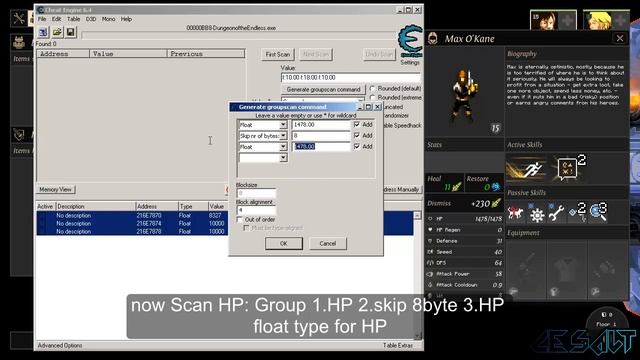Activate the sprint running active skill
Screen dimensions: 640x360
point(526,169)
